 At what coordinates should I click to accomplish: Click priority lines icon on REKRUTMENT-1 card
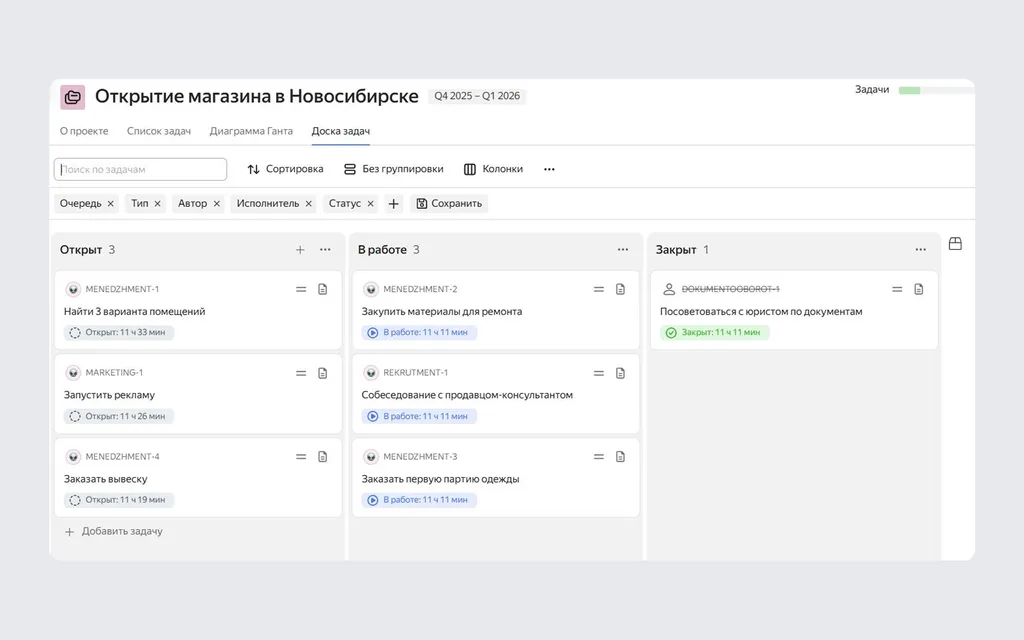599,373
